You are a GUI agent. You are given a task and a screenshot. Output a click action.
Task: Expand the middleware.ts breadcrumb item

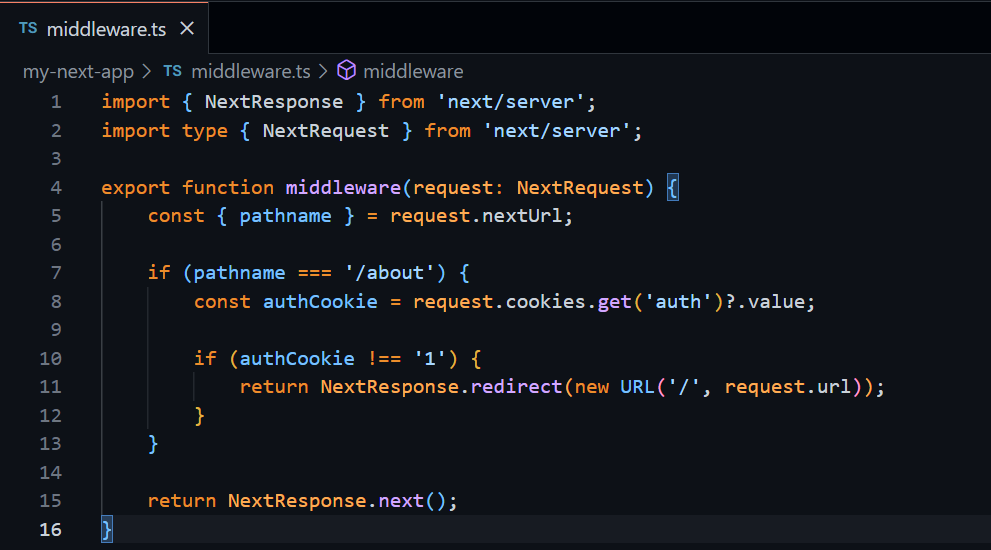[251, 71]
